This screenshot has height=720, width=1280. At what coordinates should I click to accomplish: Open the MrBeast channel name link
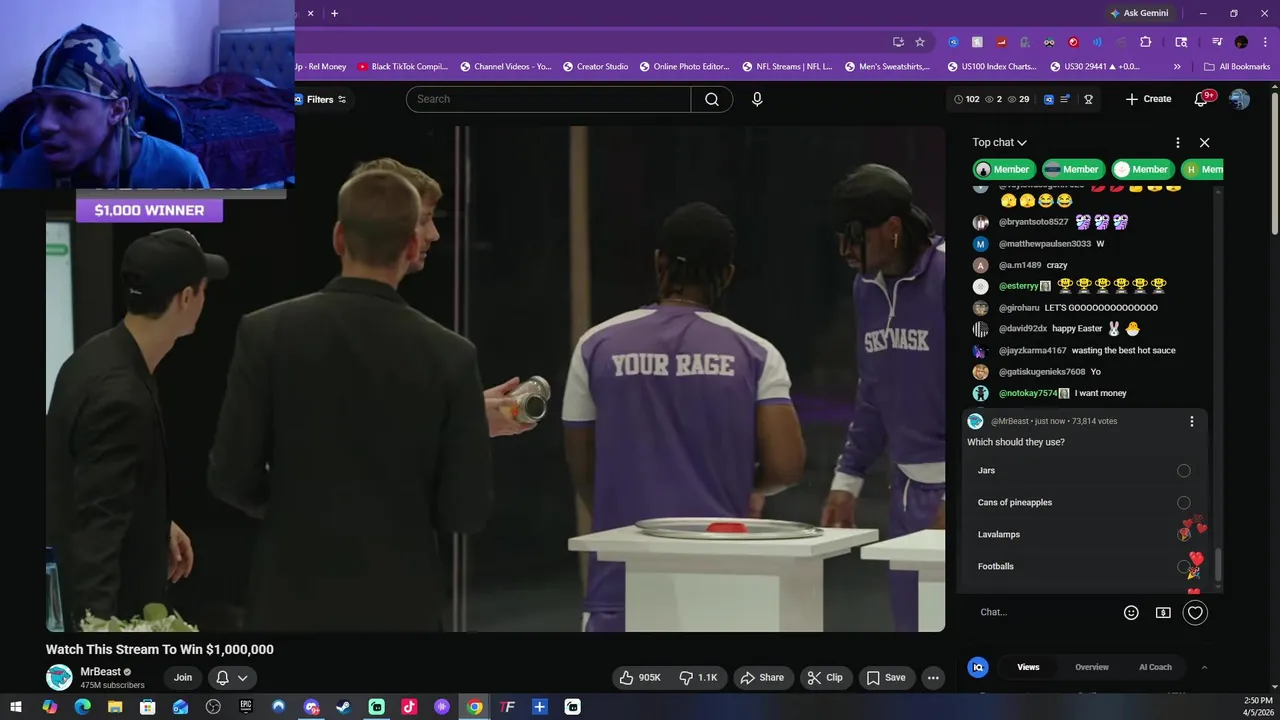click(x=100, y=672)
